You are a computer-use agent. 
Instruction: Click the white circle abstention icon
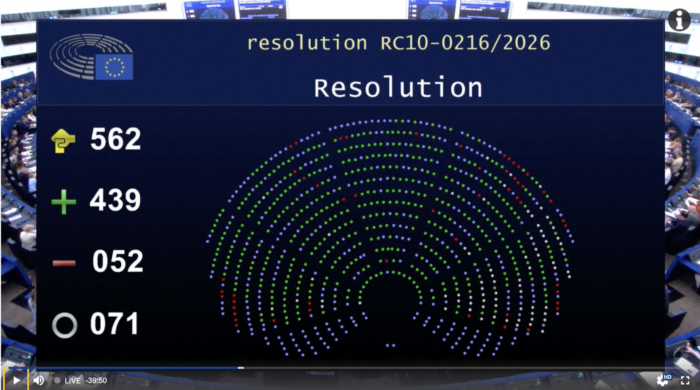click(65, 325)
